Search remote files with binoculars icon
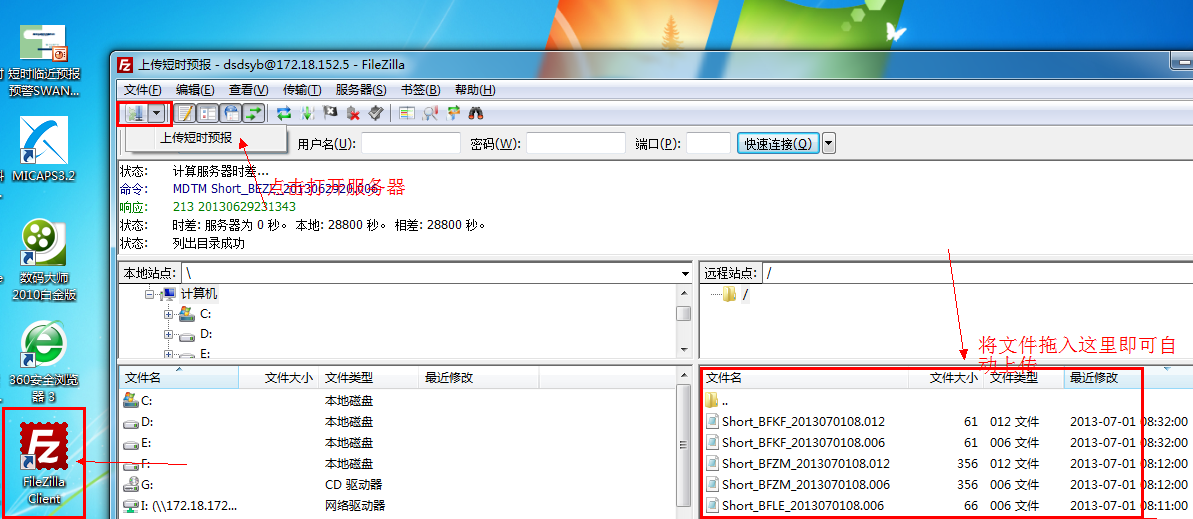Screen dimensions: 1193x519 pyautogui.click(x=476, y=113)
